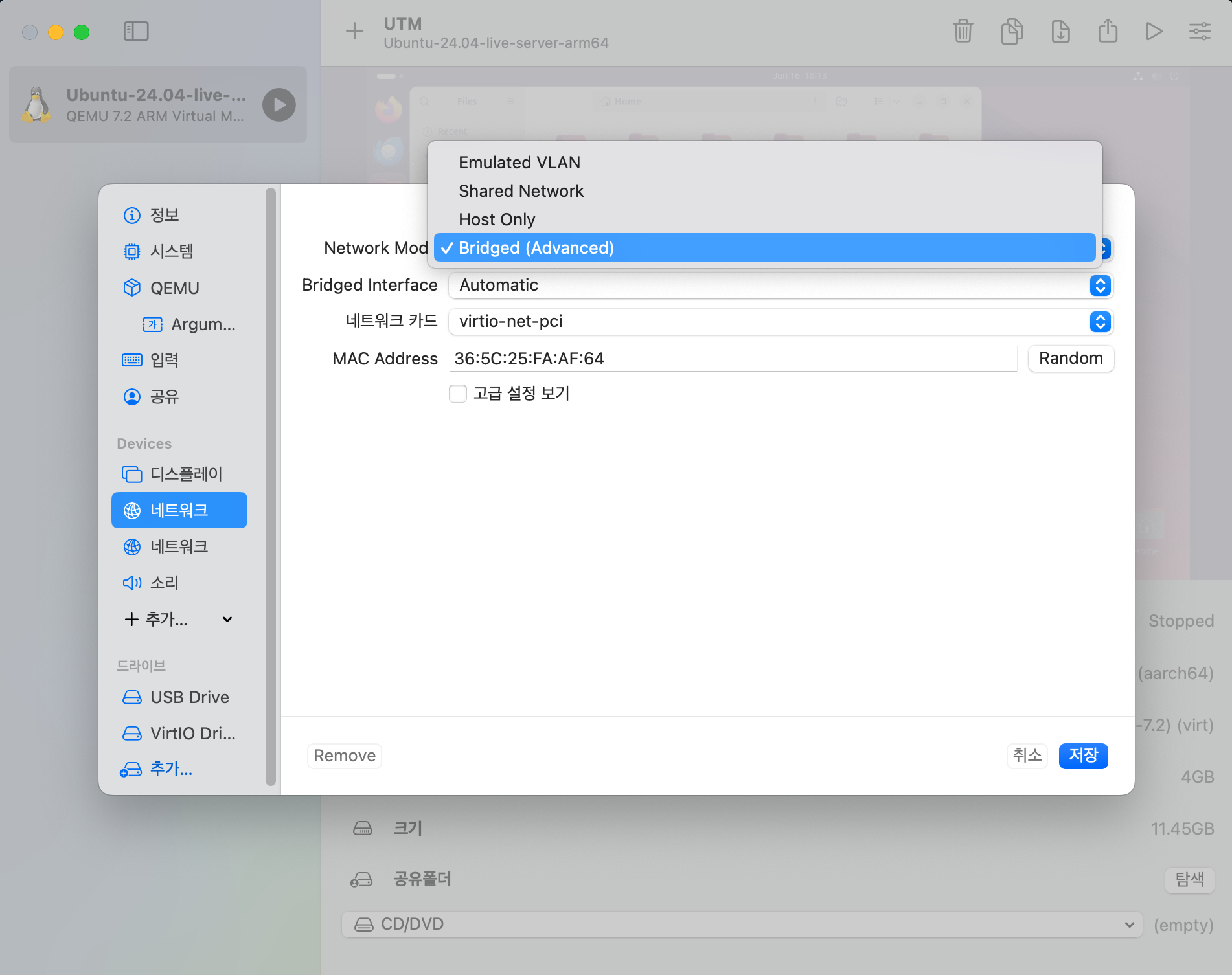Add a new drive via 추가...

tap(157, 769)
